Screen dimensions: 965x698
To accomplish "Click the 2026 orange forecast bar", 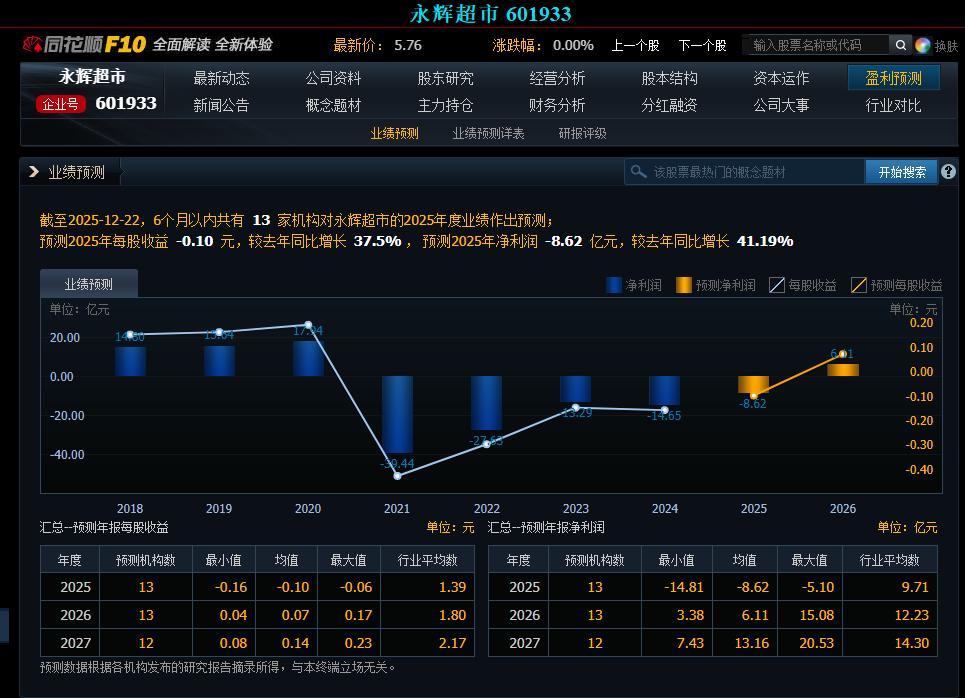I will pos(843,370).
